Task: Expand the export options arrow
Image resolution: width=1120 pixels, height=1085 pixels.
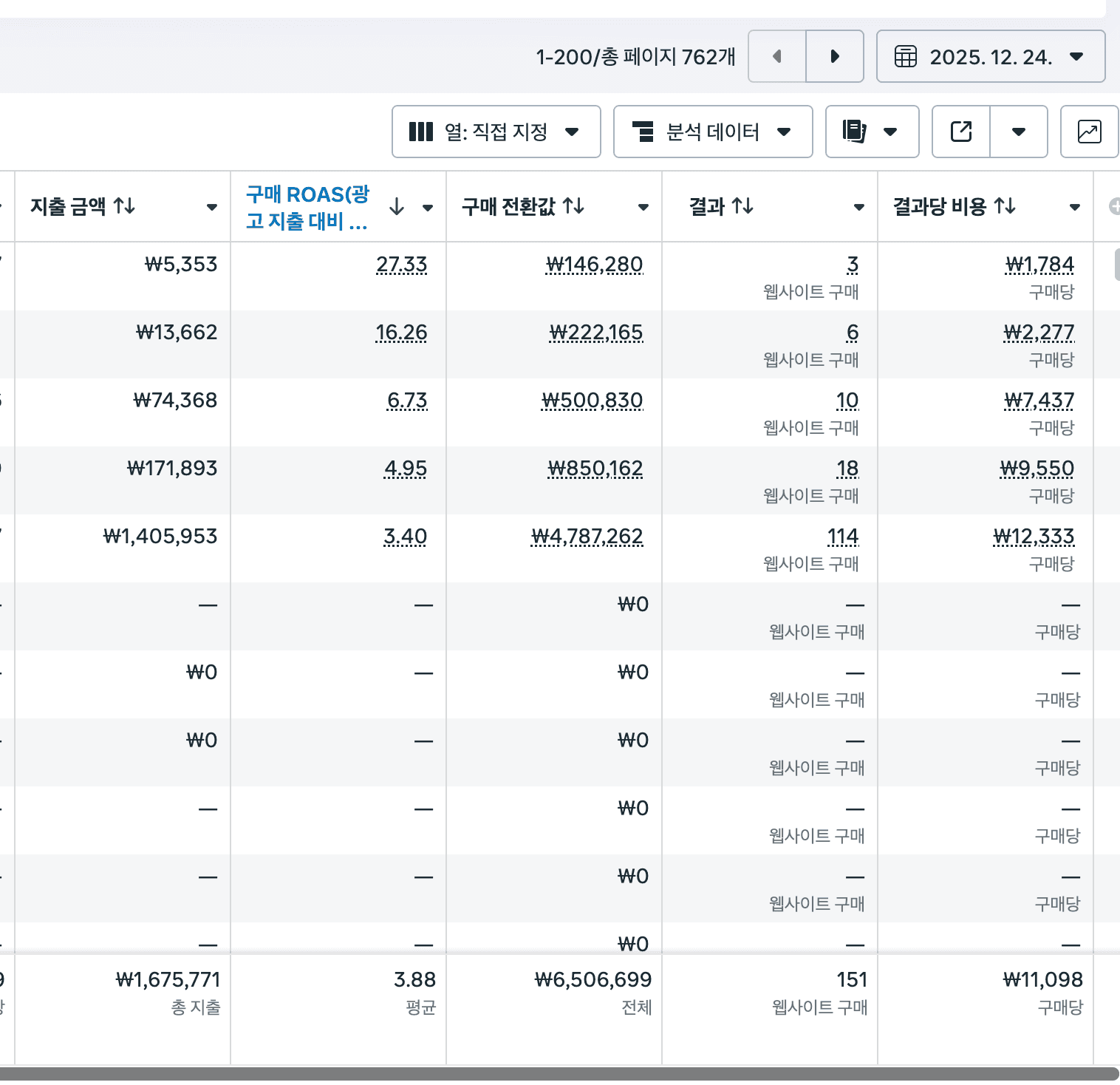Action: 1019,132
